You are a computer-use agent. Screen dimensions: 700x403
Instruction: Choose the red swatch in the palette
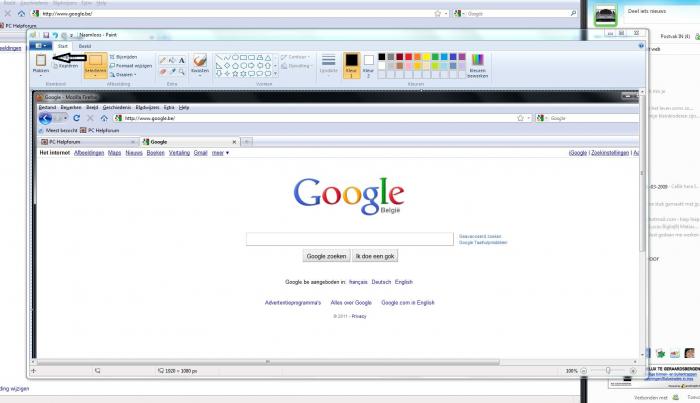click(408, 57)
